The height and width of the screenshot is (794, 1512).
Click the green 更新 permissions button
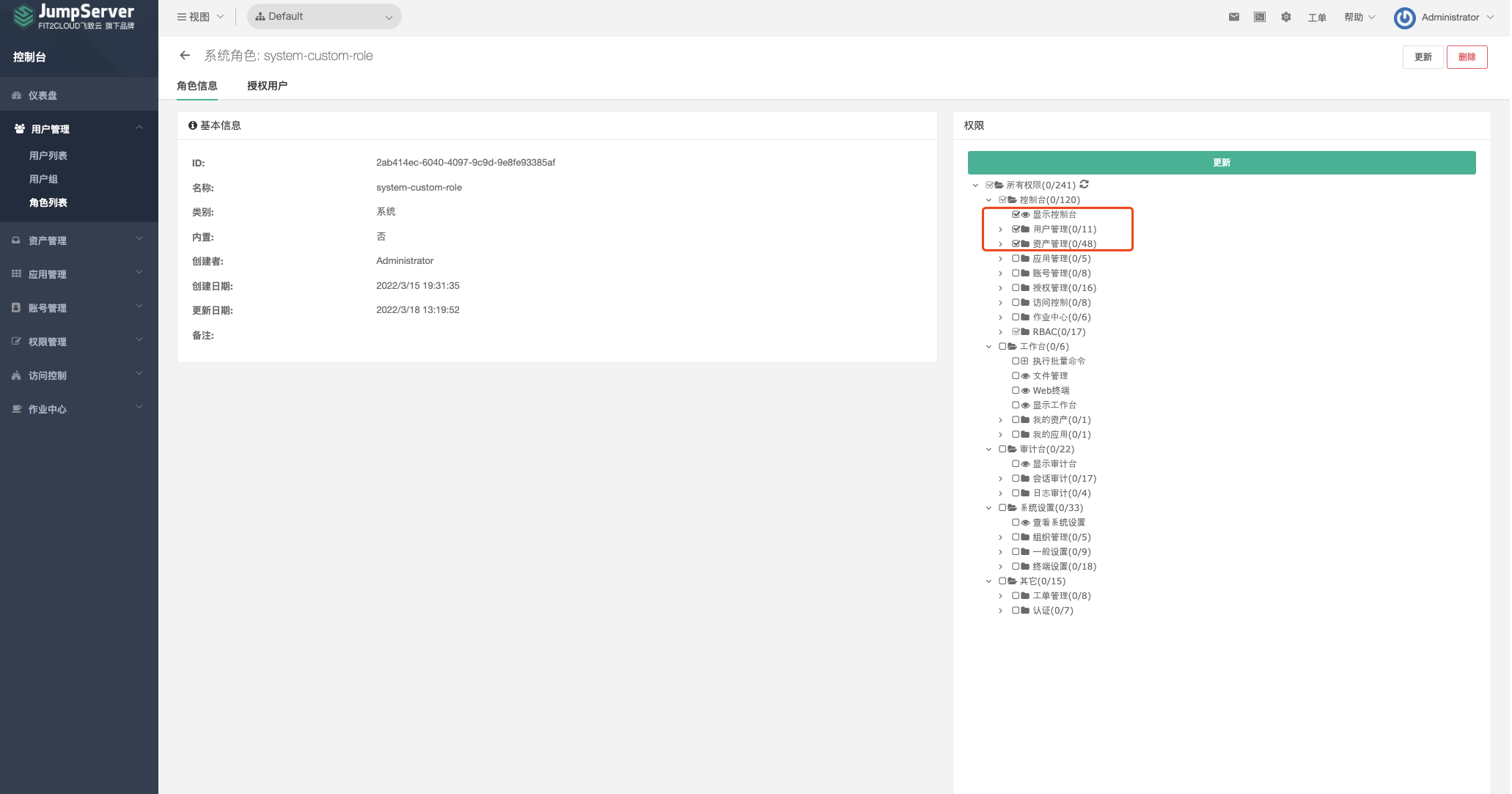(1221, 163)
